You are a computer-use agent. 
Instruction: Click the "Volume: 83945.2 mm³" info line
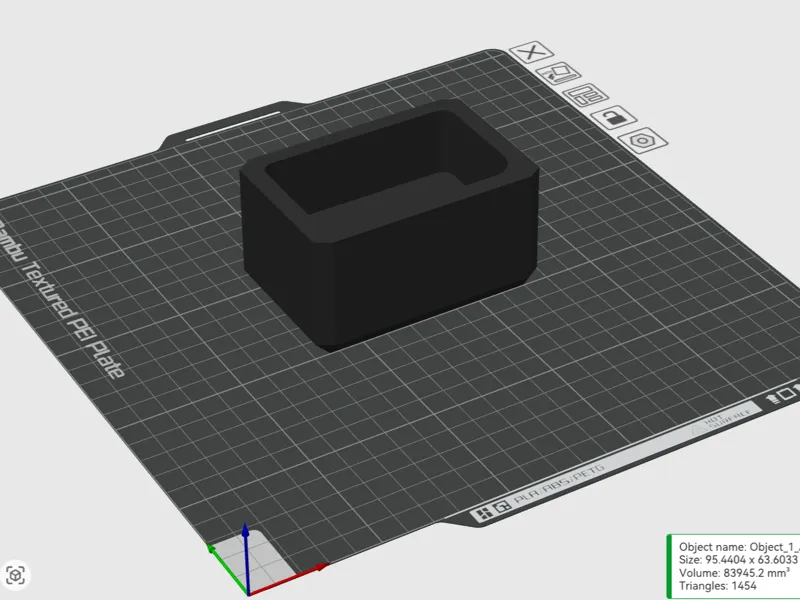tap(734, 573)
